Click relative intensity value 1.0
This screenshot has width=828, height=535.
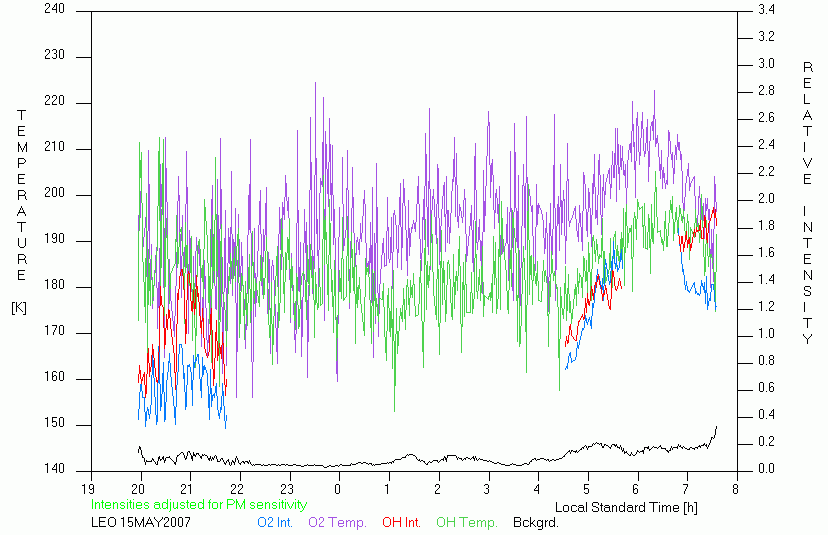[766, 334]
